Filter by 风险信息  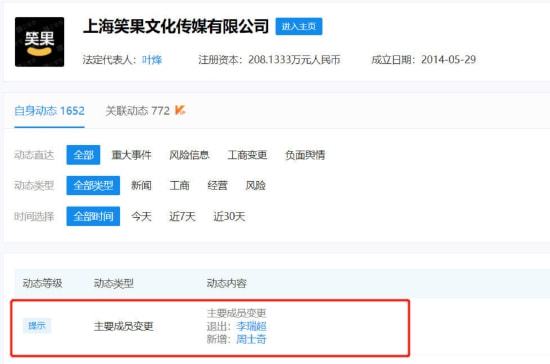point(189,155)
